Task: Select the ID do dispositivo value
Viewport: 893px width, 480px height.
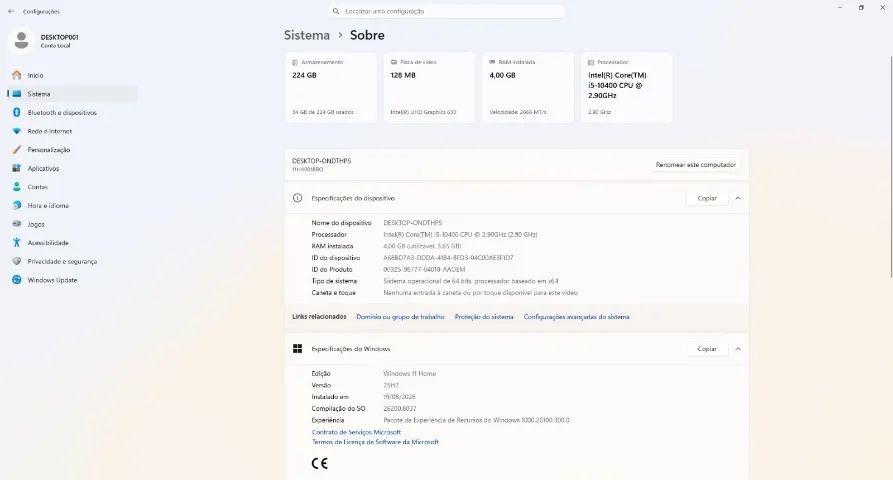Action: (x=448, y=258)
